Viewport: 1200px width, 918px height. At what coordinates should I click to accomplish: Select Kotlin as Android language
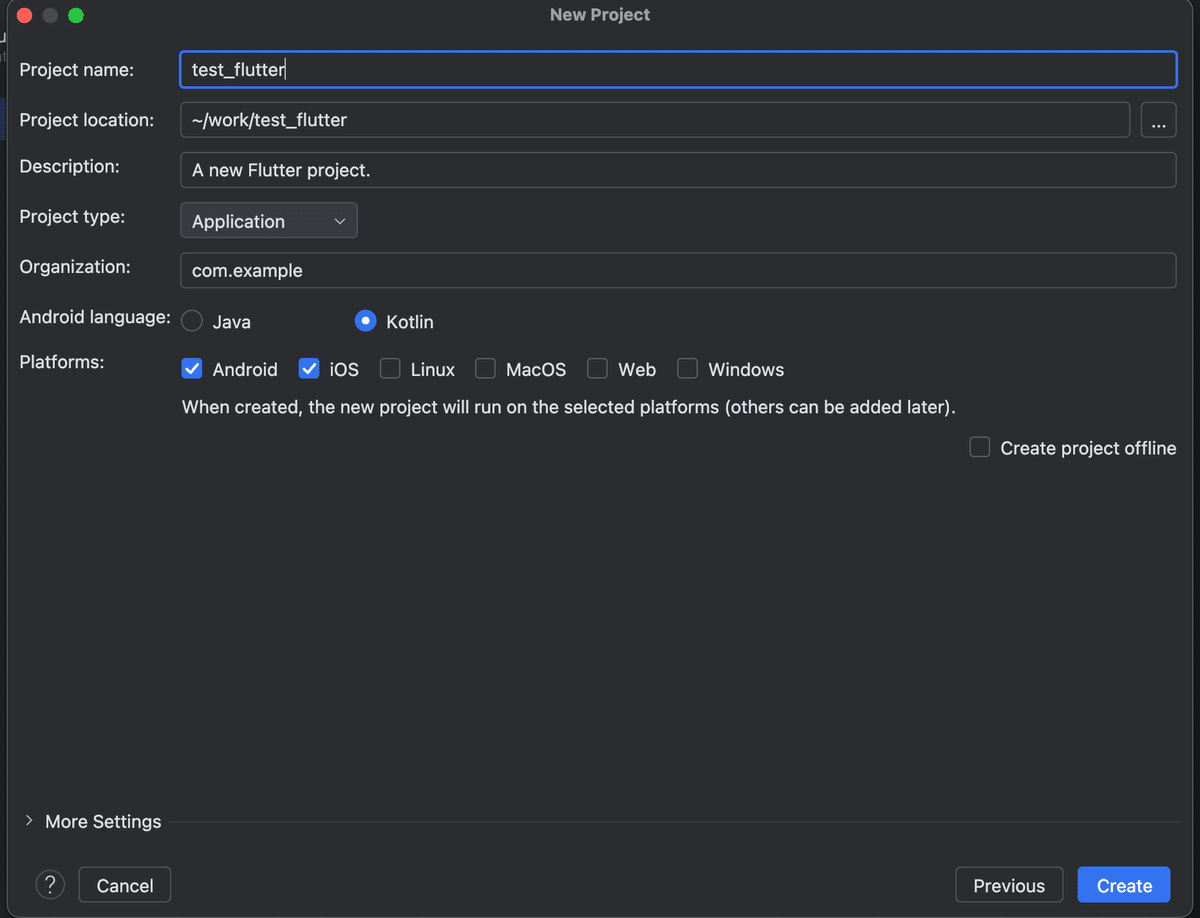pos(366,321)
